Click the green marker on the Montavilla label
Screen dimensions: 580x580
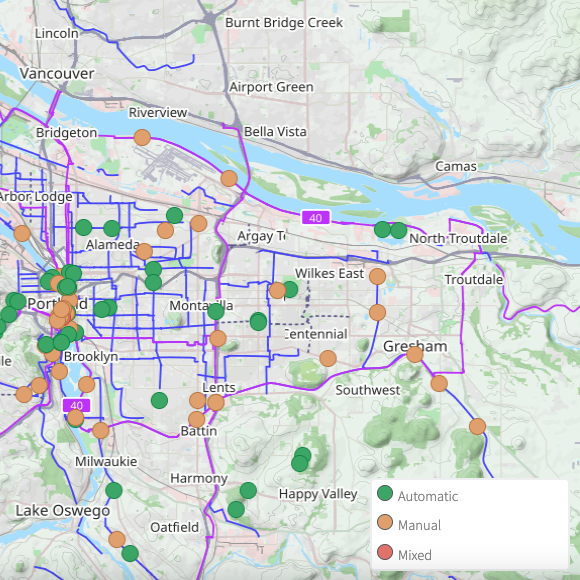click(216, 311)
